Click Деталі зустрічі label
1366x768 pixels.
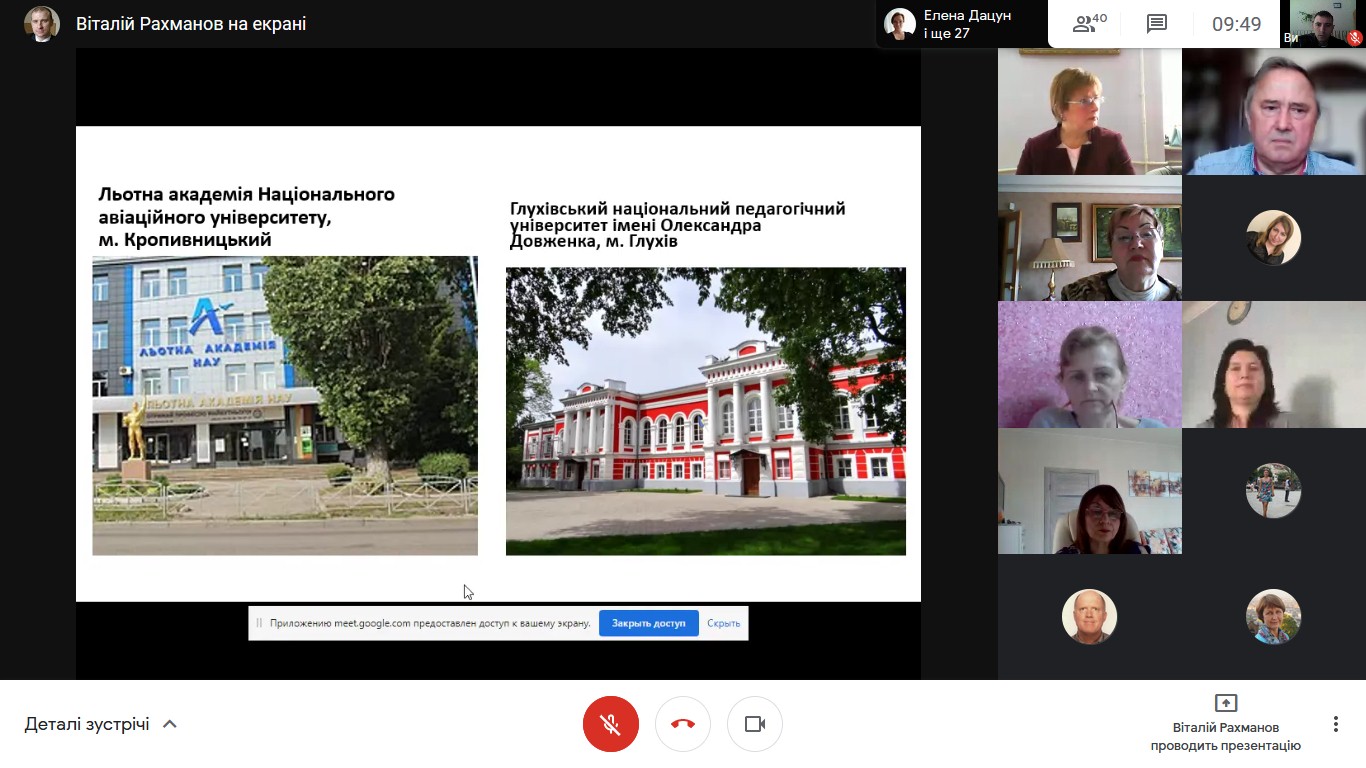click(x=87, y=724)
